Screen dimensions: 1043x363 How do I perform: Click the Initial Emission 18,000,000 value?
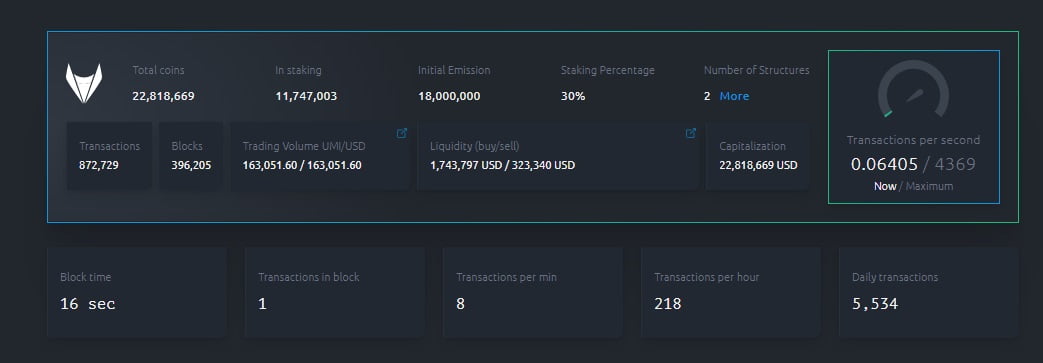tap(450, 96)
